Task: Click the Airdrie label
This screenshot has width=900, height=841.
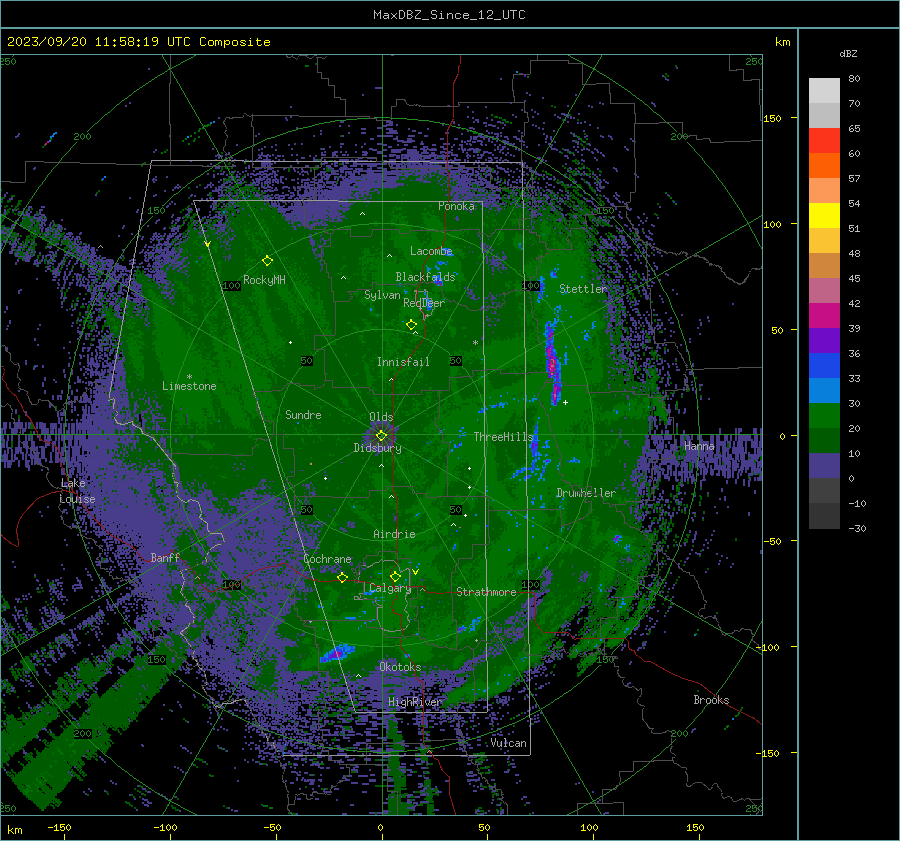Action: tap(394, 534)
